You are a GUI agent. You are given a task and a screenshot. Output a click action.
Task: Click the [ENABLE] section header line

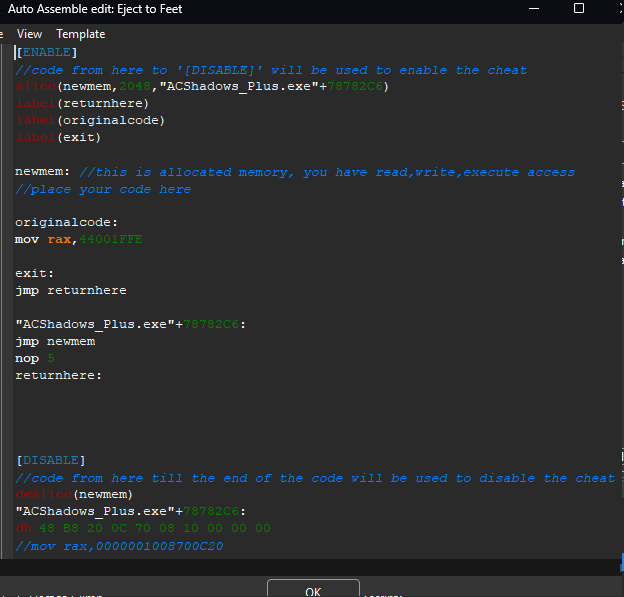[x=47, y=52]
